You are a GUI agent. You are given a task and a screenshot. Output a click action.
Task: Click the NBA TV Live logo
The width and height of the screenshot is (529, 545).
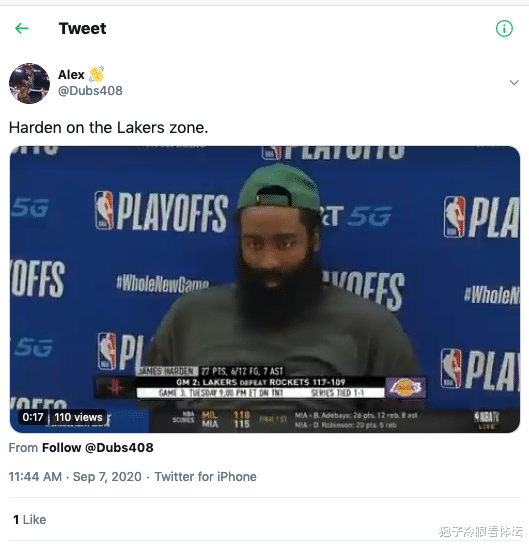pos(487,421)
